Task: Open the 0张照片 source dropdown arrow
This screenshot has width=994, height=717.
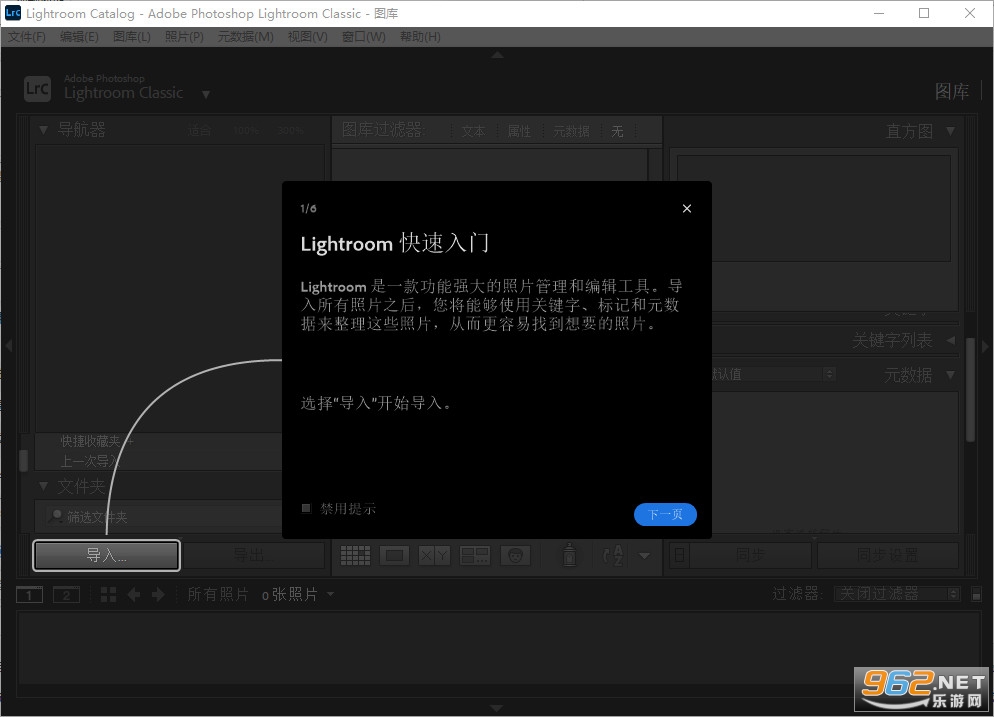Action: [330, 594]
